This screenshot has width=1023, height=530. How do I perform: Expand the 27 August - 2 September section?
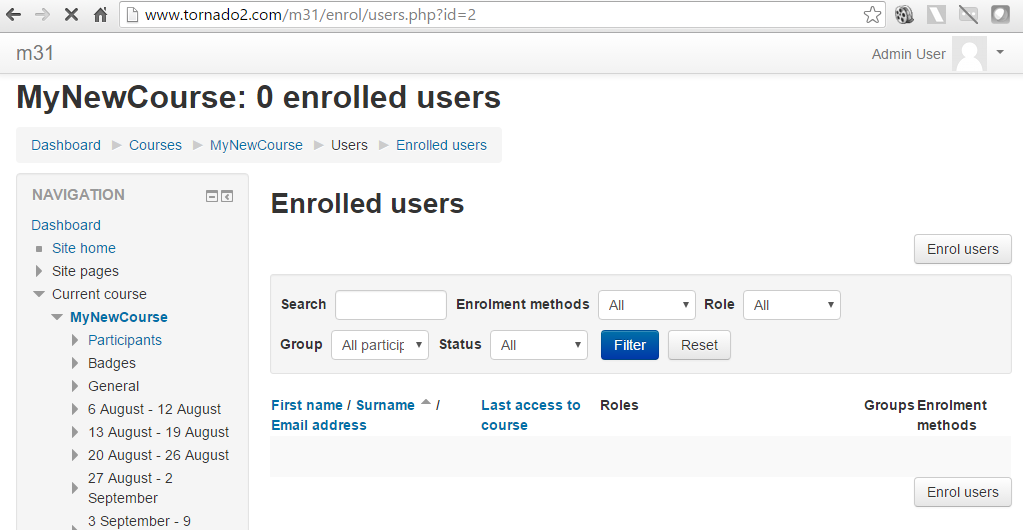(75, 488)
